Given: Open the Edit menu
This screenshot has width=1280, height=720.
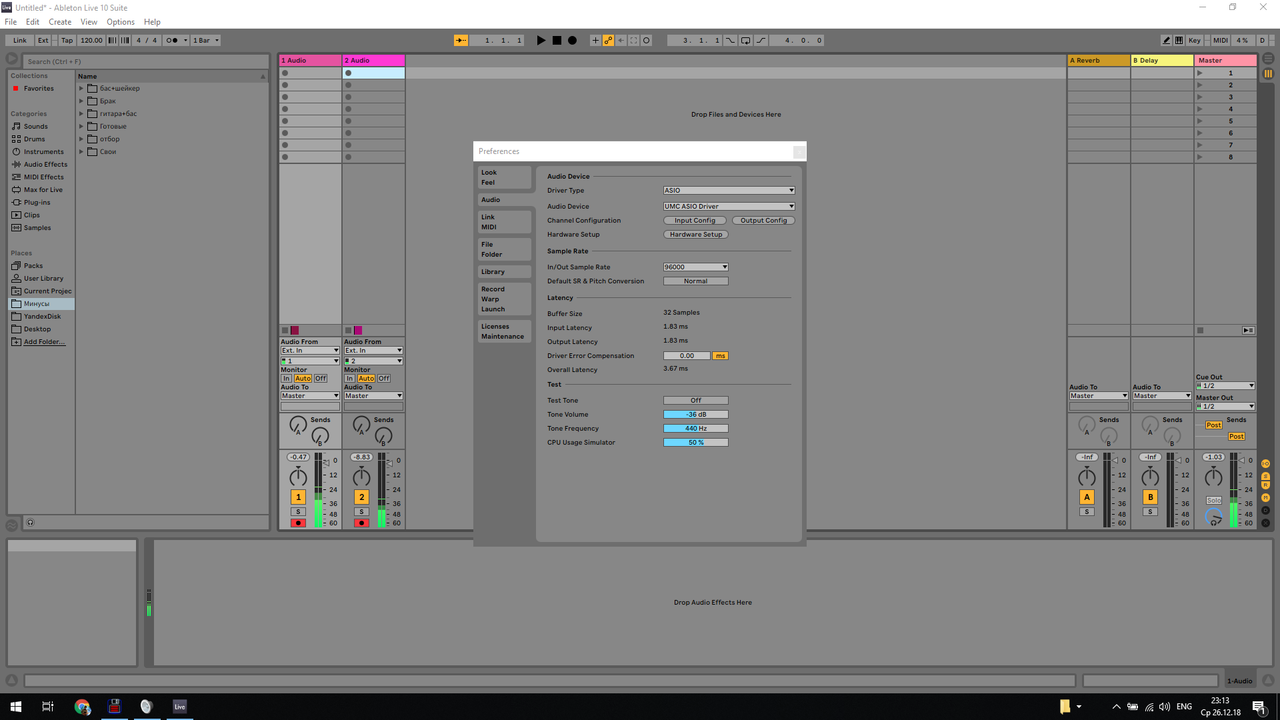Looking at the screenshot, I should (x=33, y=21).
